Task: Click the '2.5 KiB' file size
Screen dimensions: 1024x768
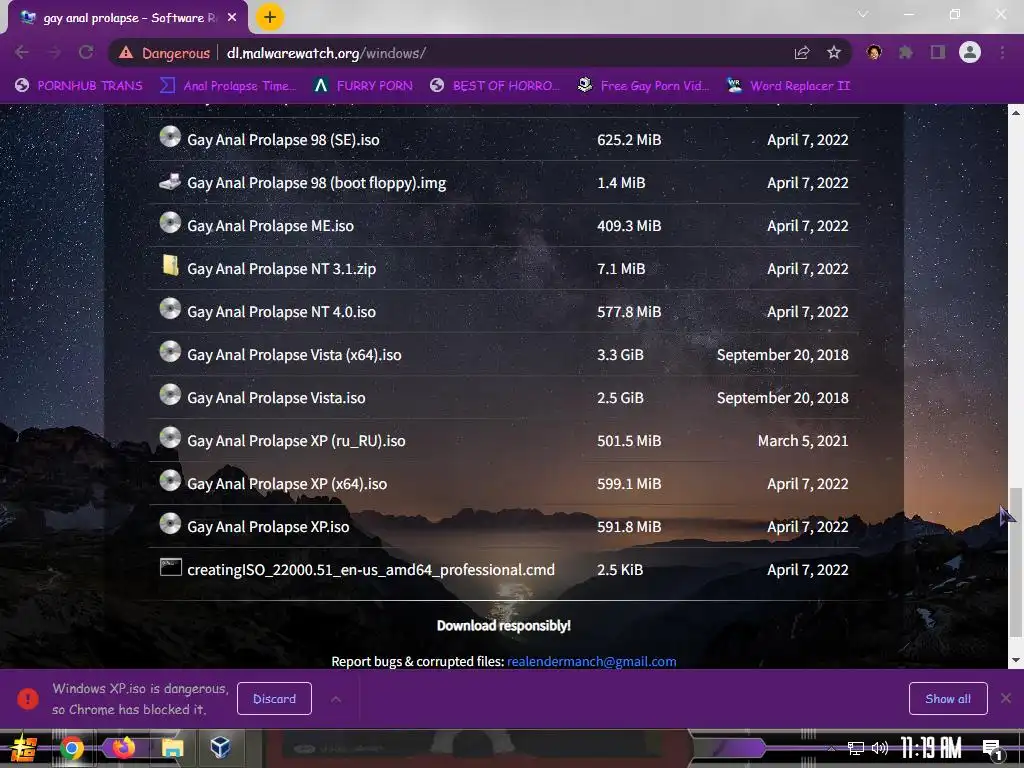Action: pyautogui.click(x=620, y=569)
